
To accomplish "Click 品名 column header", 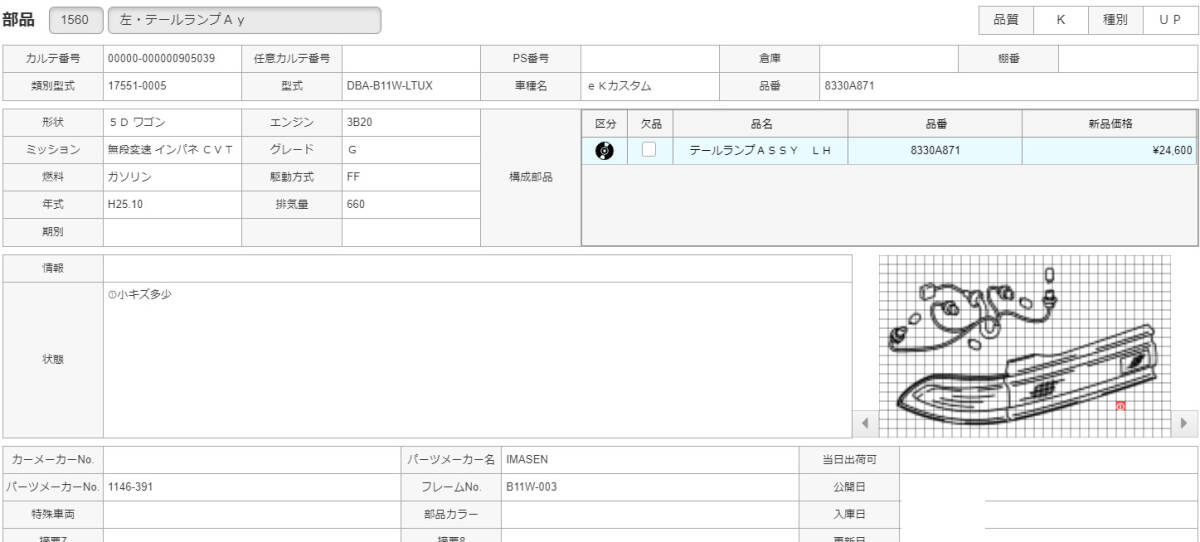I will (762, 124).
